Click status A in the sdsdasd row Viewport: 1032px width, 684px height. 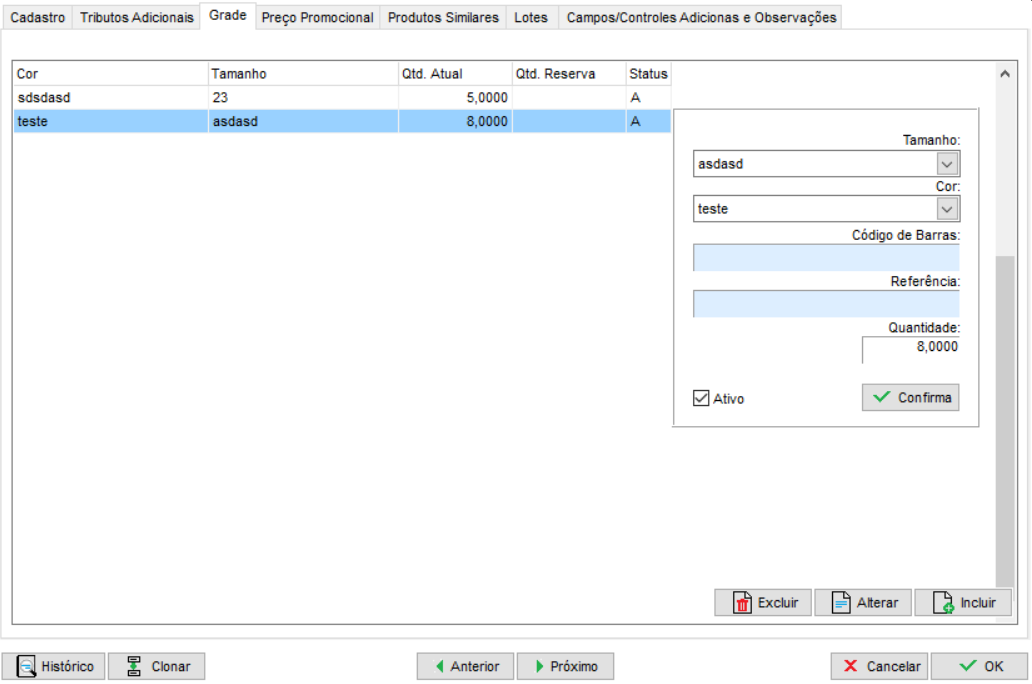(648, 97)
